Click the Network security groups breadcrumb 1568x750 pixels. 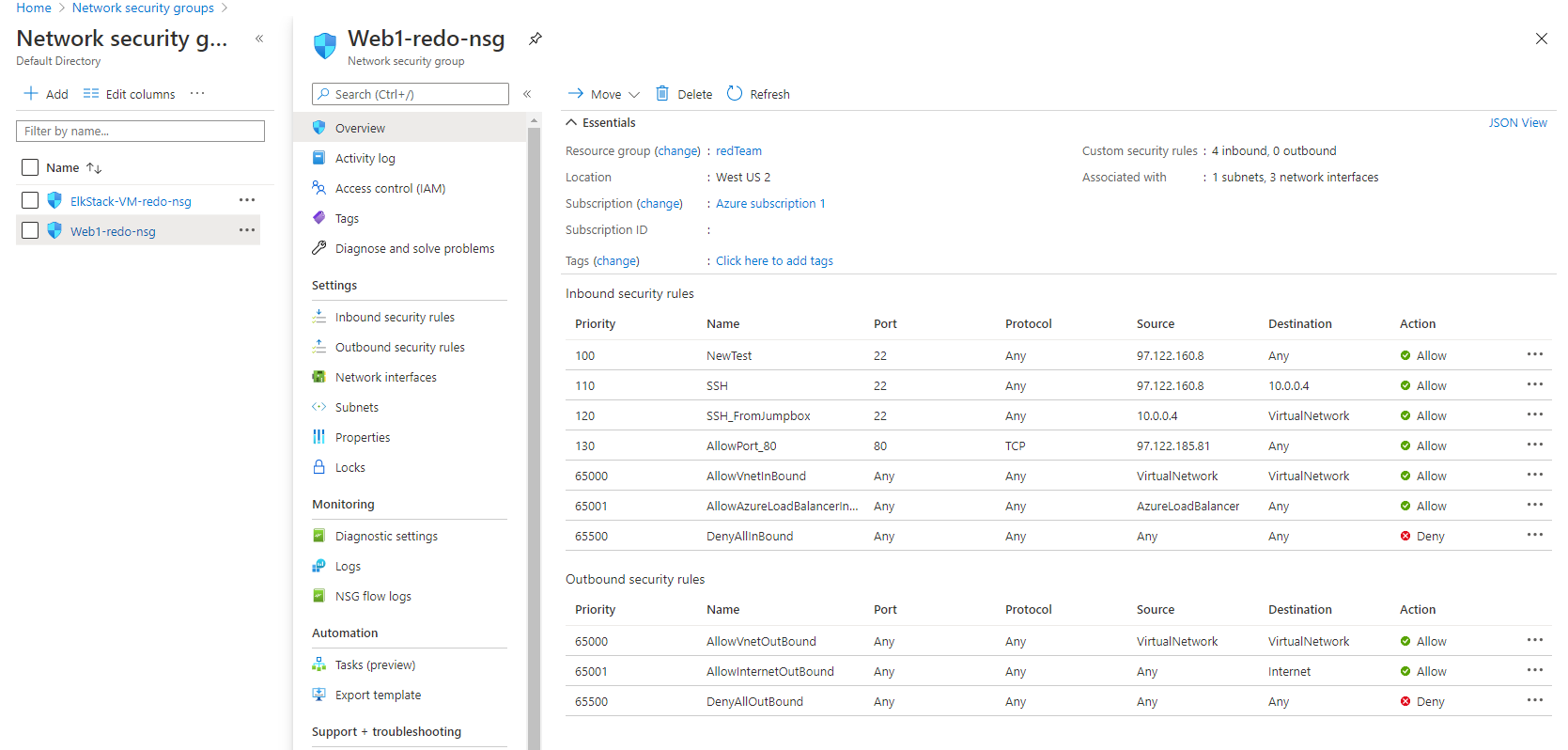point(143,8)
